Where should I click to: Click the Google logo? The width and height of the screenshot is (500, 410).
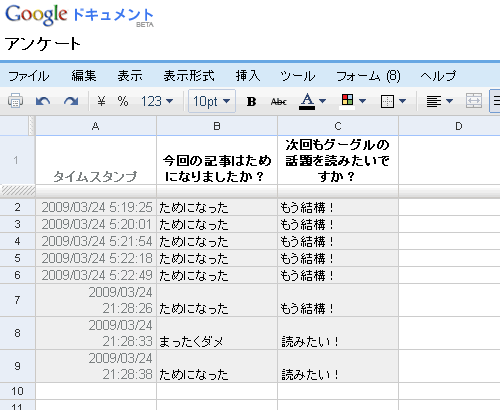pos(36,15)
